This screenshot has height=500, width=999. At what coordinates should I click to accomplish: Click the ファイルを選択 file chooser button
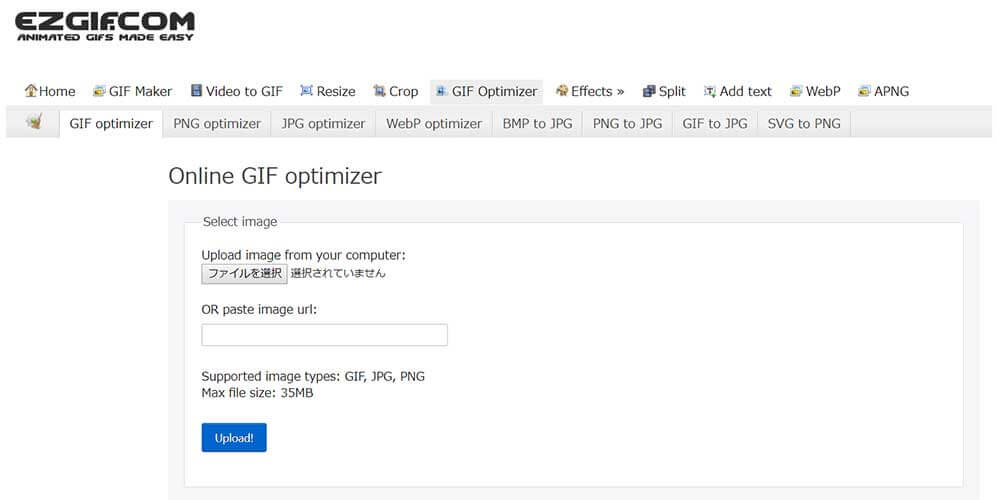point(244,273)
